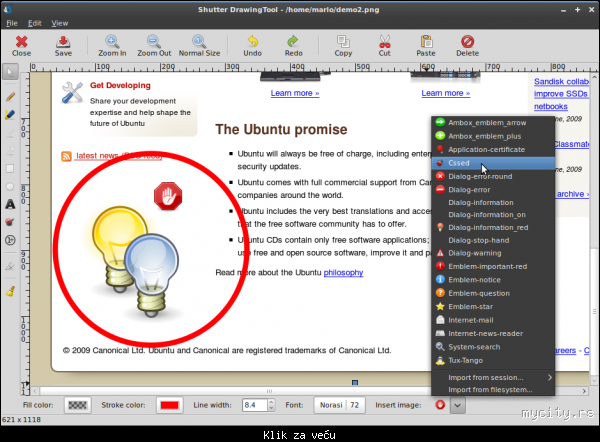
Task: Click the line tool in sidebar
Action: point(10,132)
